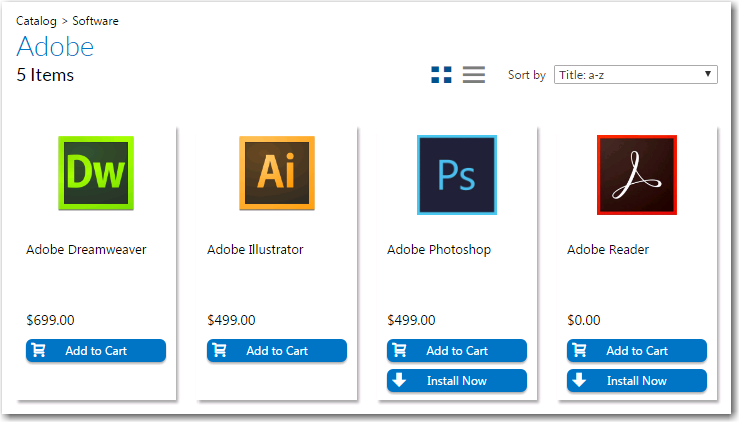Add Adobe Illustrator to cart
This screenshot has width=739, height=422.
tap(277, 351)
